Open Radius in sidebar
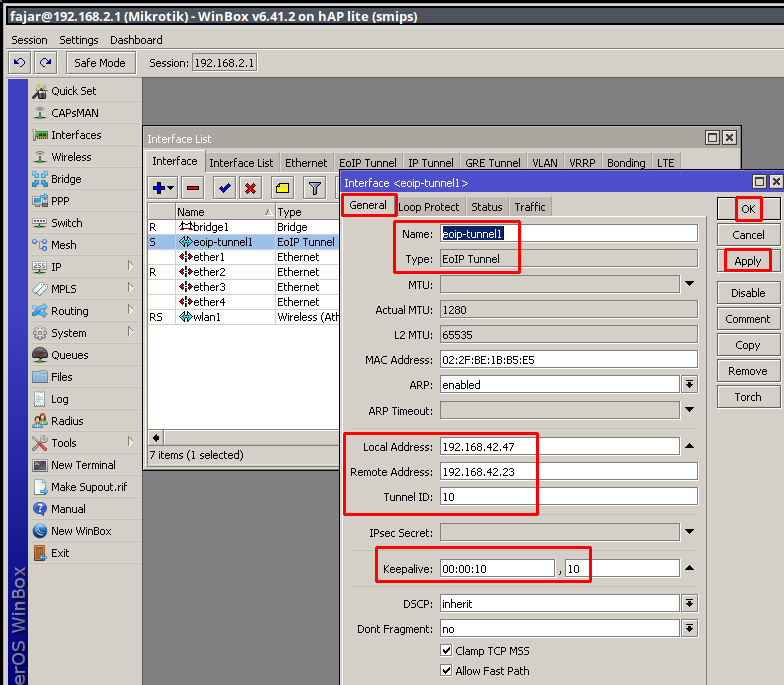 [x=67, y=421]
